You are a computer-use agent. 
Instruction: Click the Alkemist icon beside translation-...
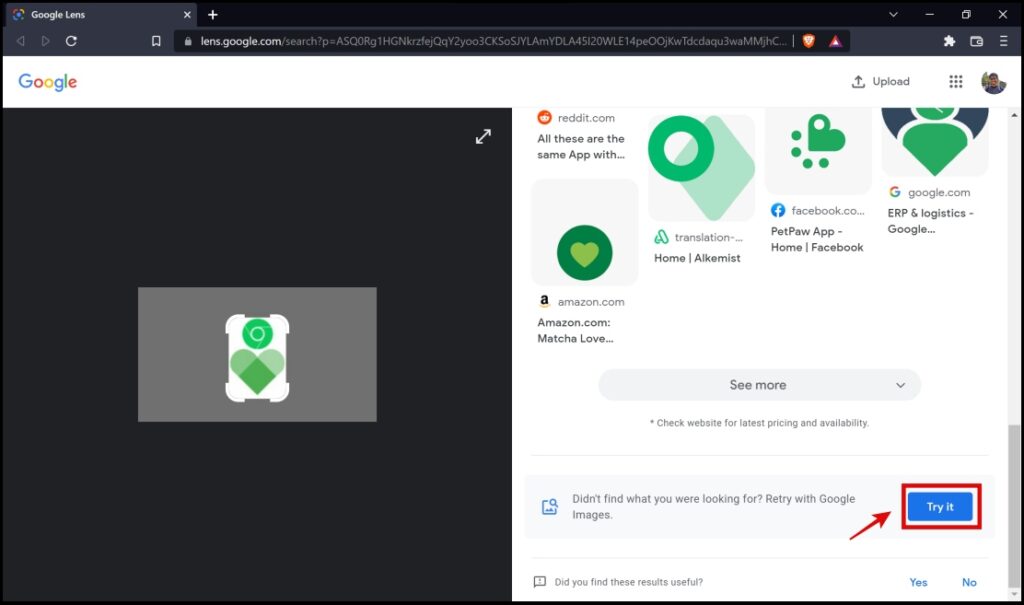pyautogui.click(x=662, y=237)
